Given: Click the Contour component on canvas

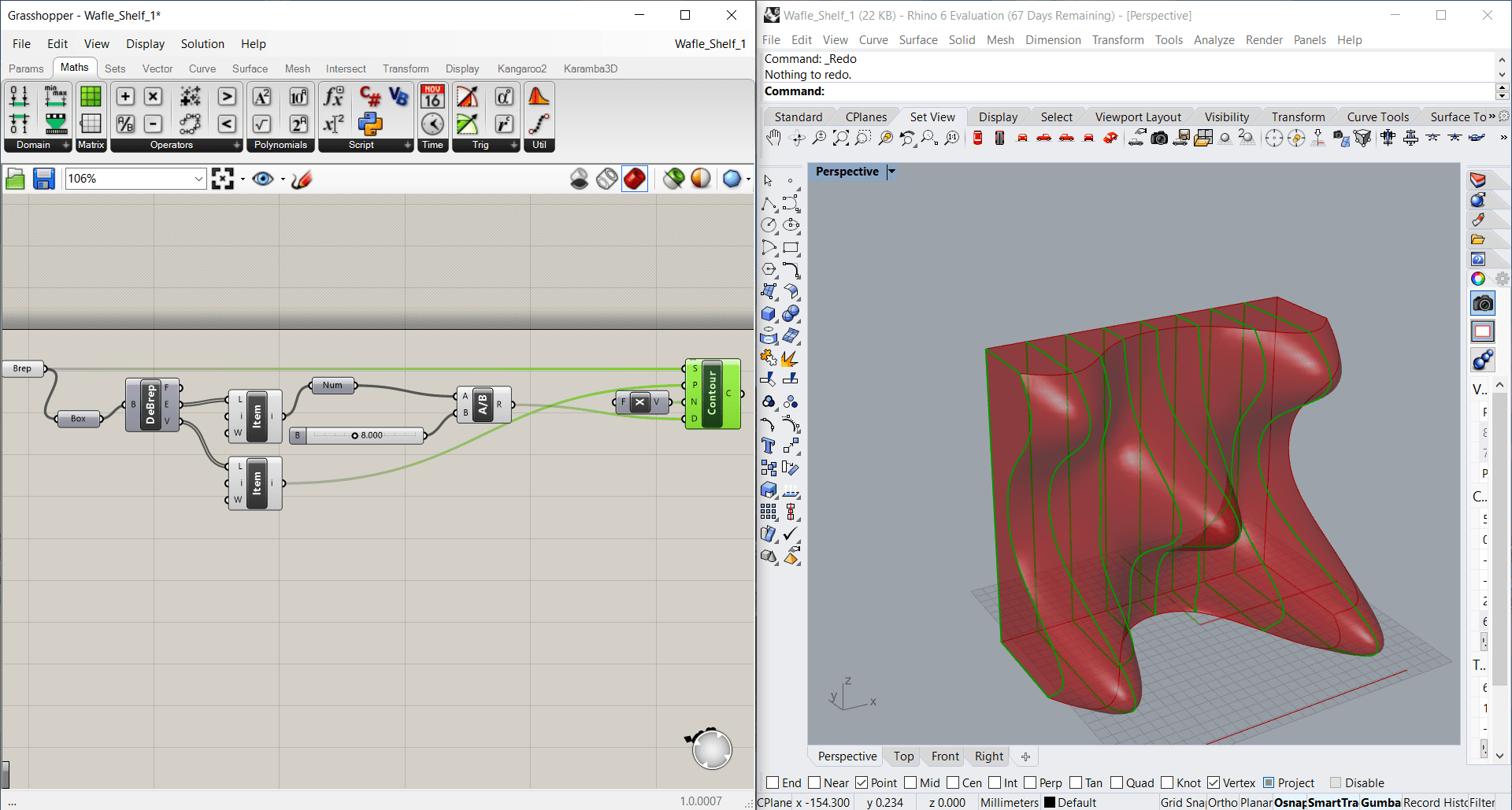Looking at the screenshot, I should coord(712,394).
